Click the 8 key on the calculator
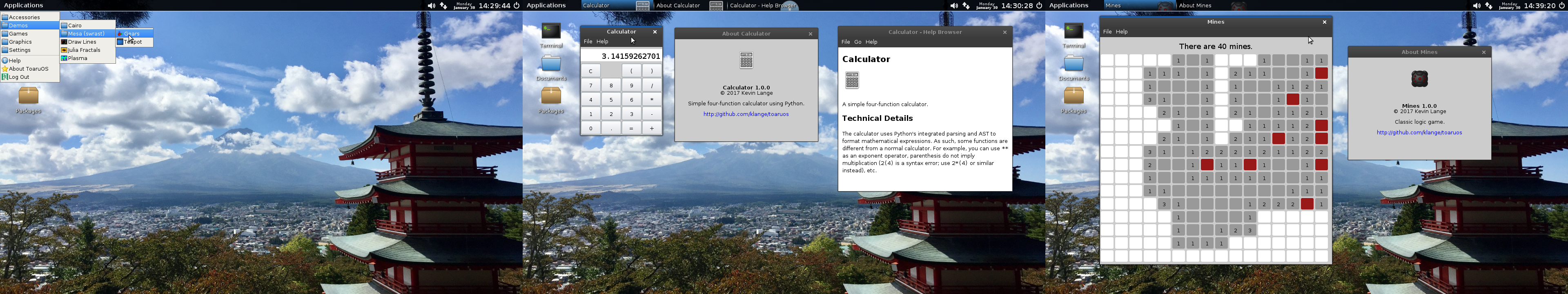Viewport: 1568px width, 294px height. (611, 85)
